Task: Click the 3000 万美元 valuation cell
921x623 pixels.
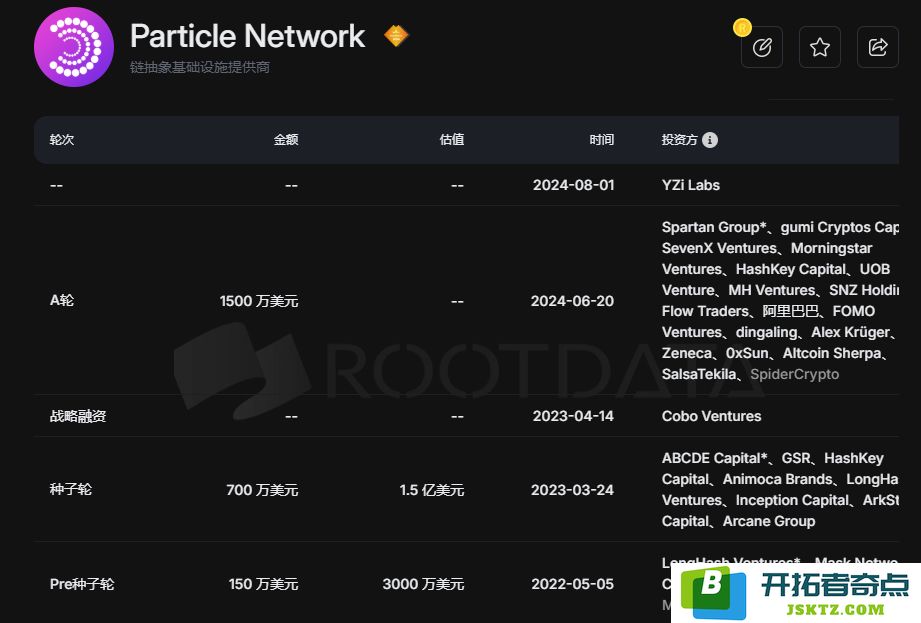Action: 423,584
